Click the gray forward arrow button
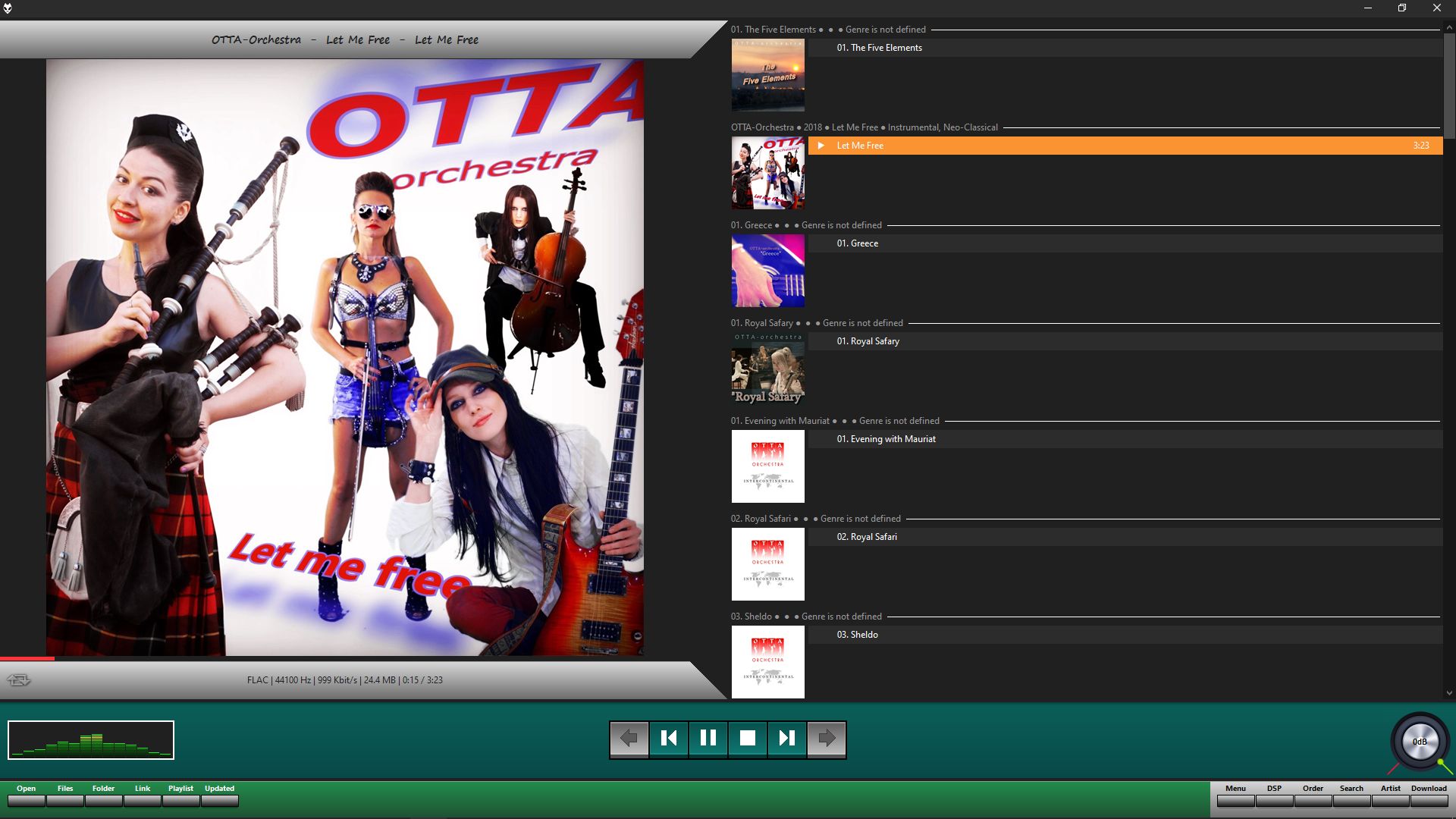 pyautogui.click(x=827, y=738)
